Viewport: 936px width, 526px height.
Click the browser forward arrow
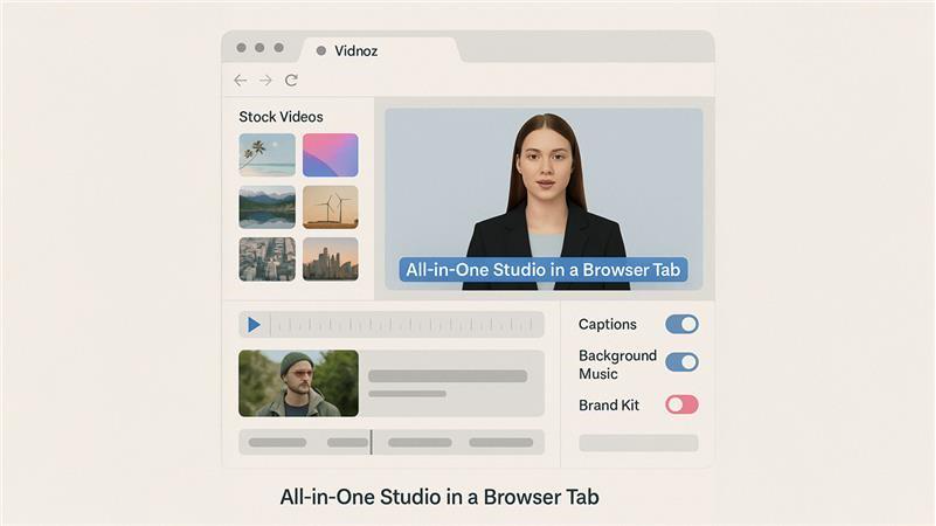coord(265,80)
